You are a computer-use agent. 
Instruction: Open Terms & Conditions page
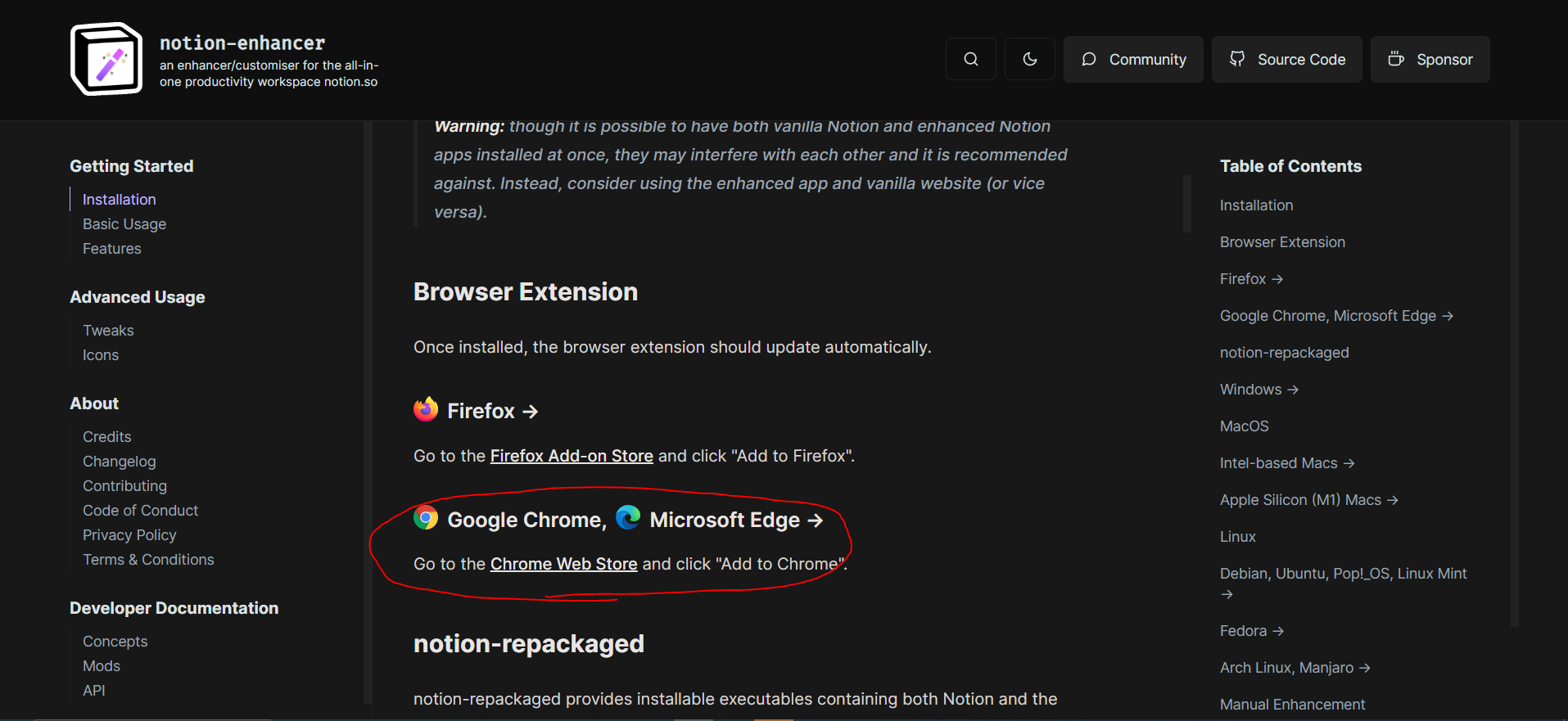click(x=148, y=560)
